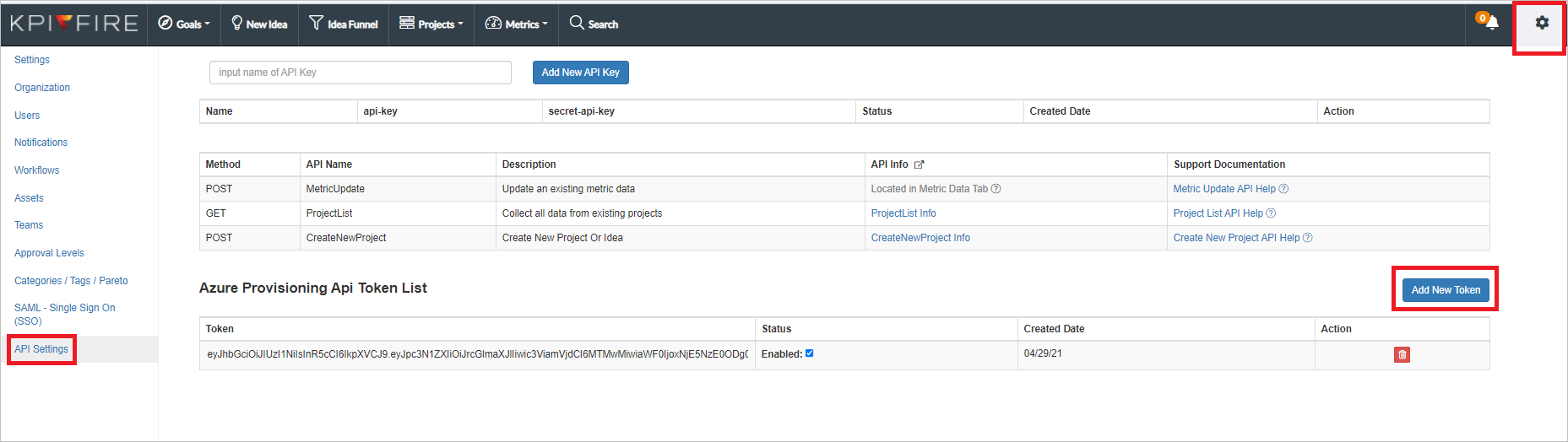Click the Azure Provisioning Api Token List heading
This screenshot has width=1568, height=442.
tap(313, 288)
